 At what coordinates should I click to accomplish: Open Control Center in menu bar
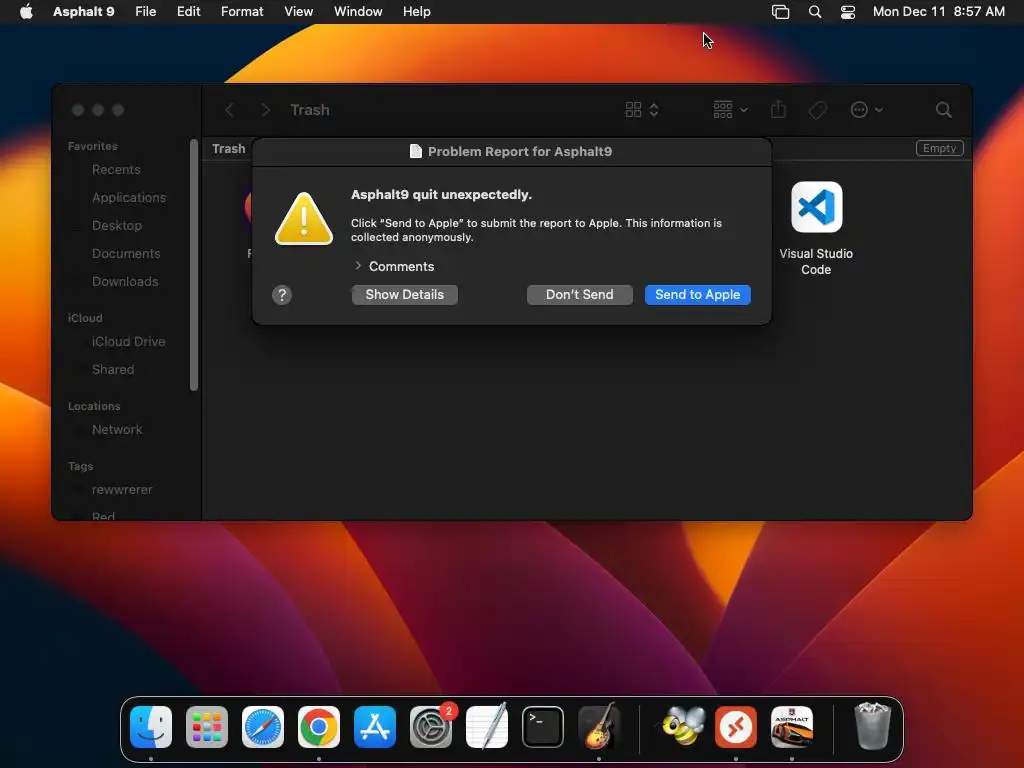(848, 12)
